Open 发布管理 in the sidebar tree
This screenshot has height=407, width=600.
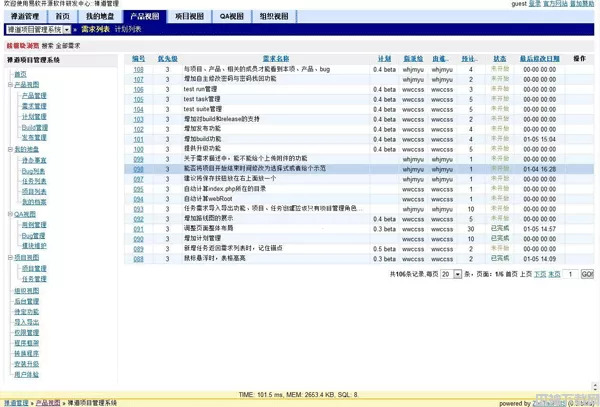(x=34, y=138)
